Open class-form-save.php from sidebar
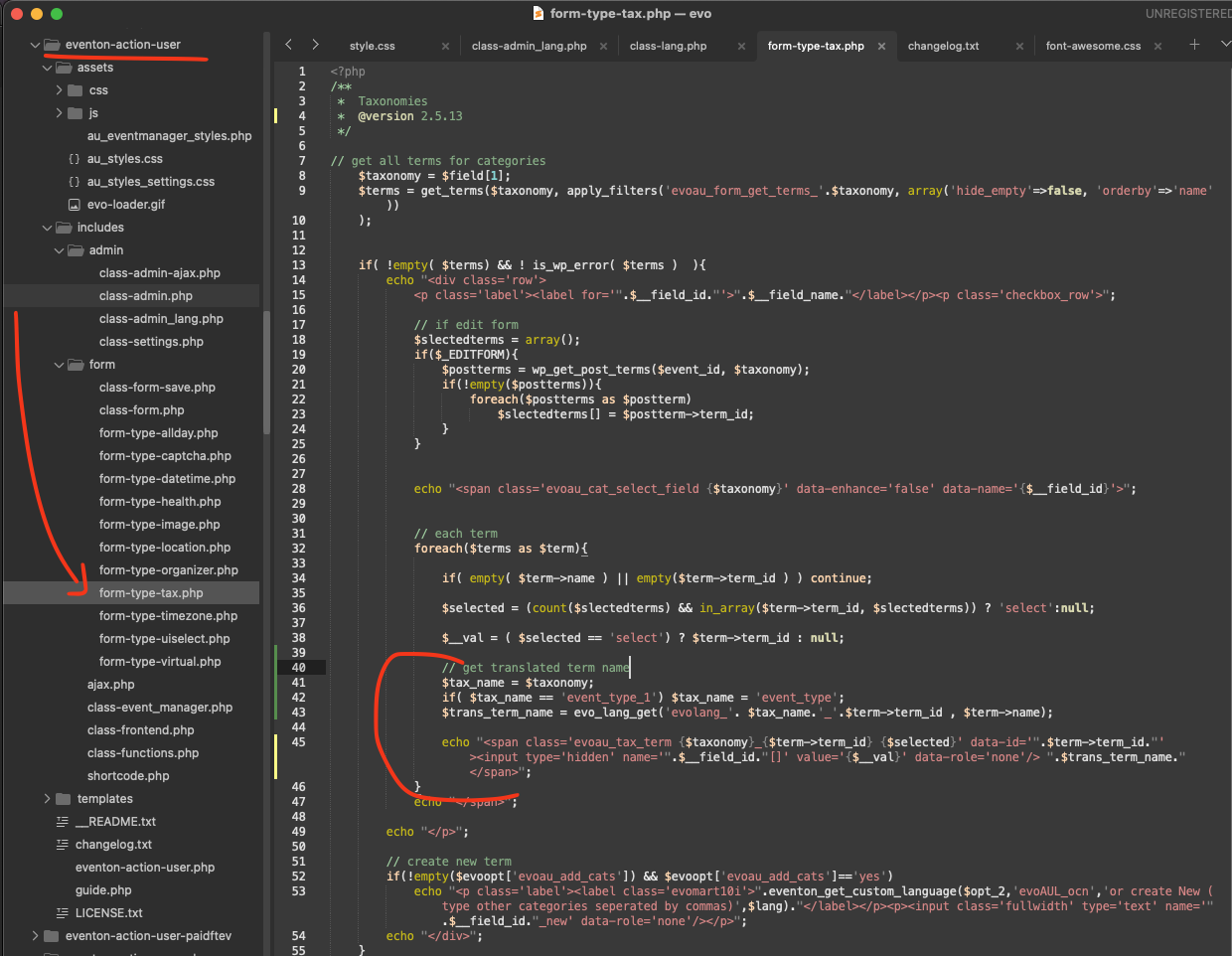This screenshot has width=1232, height=956. 157,388
